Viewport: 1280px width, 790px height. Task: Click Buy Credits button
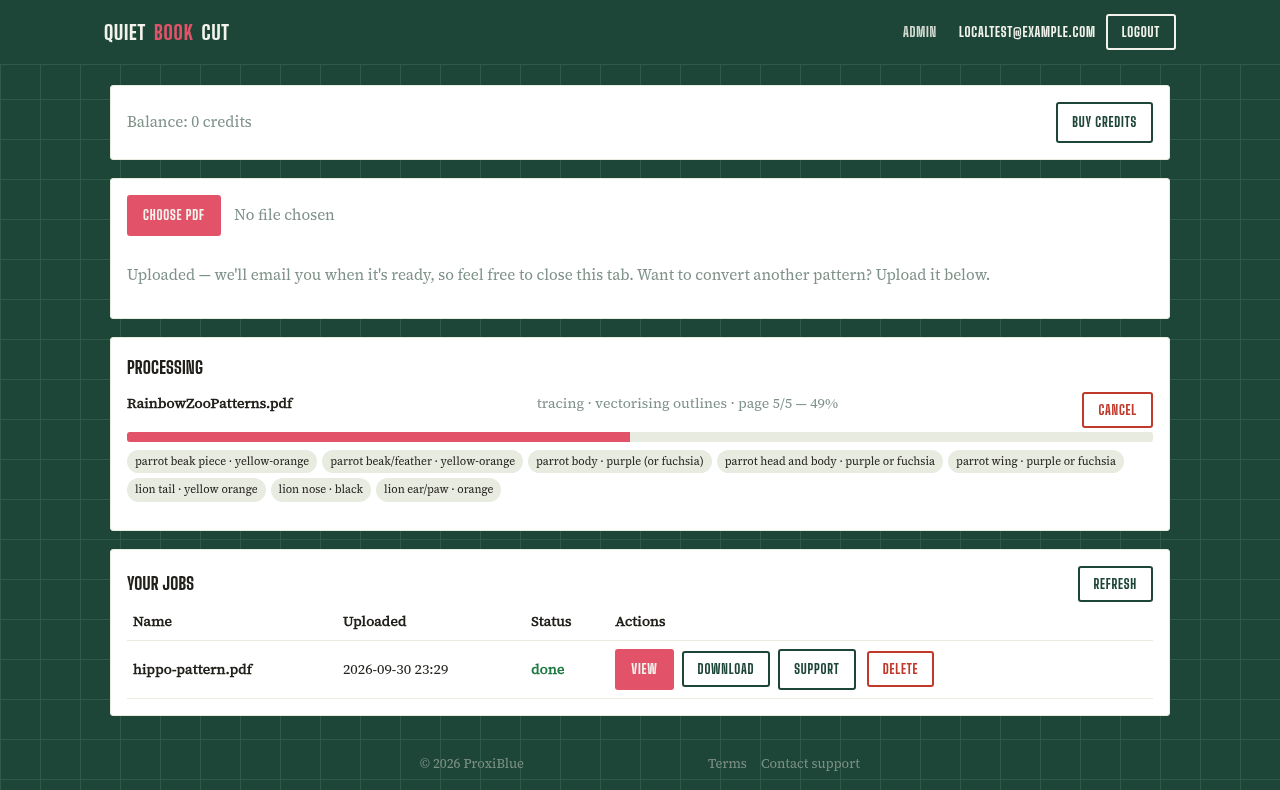click(x=1104, y=122)
